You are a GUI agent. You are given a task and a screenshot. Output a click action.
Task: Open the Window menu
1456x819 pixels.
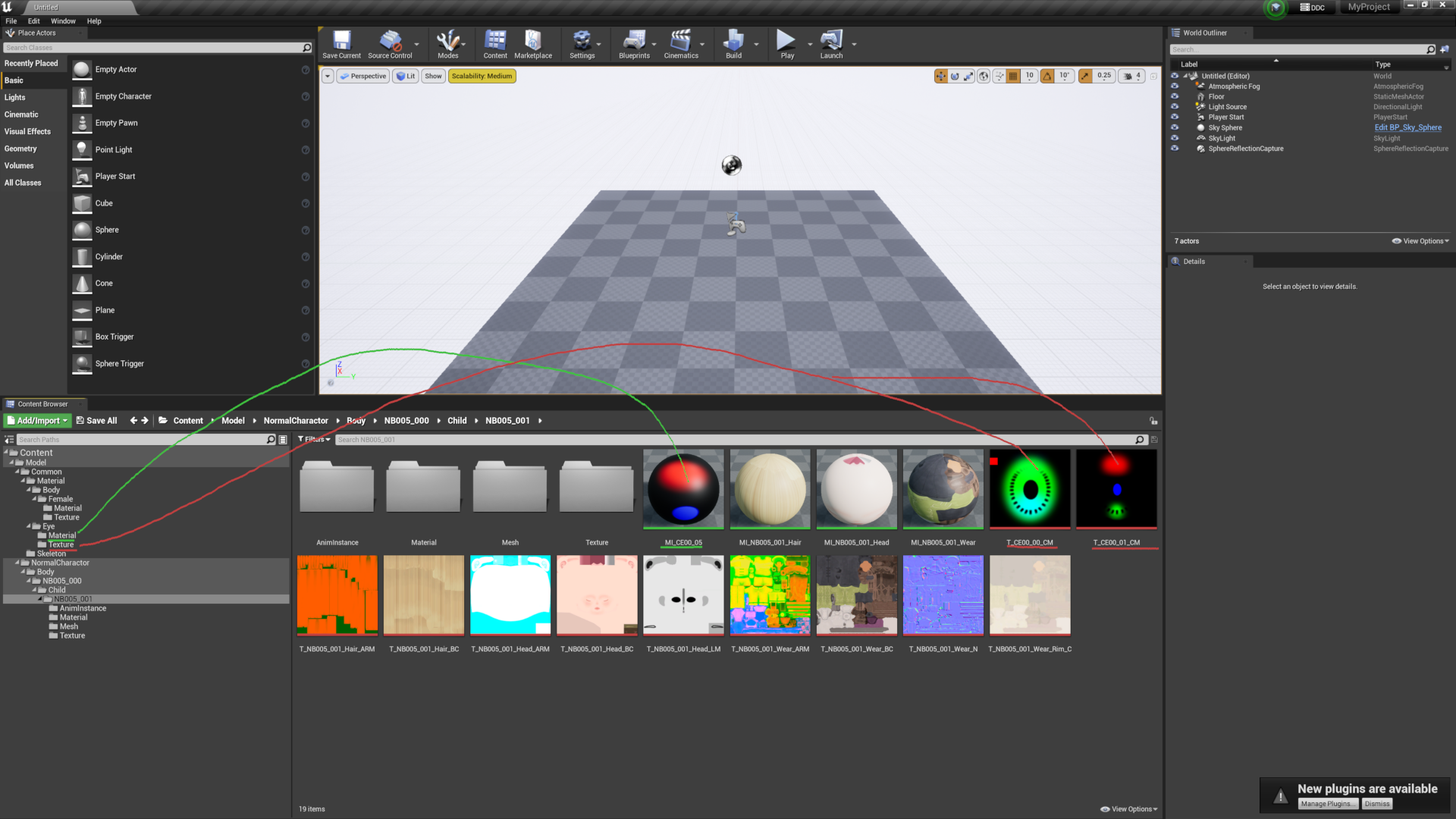click(63, 21)
